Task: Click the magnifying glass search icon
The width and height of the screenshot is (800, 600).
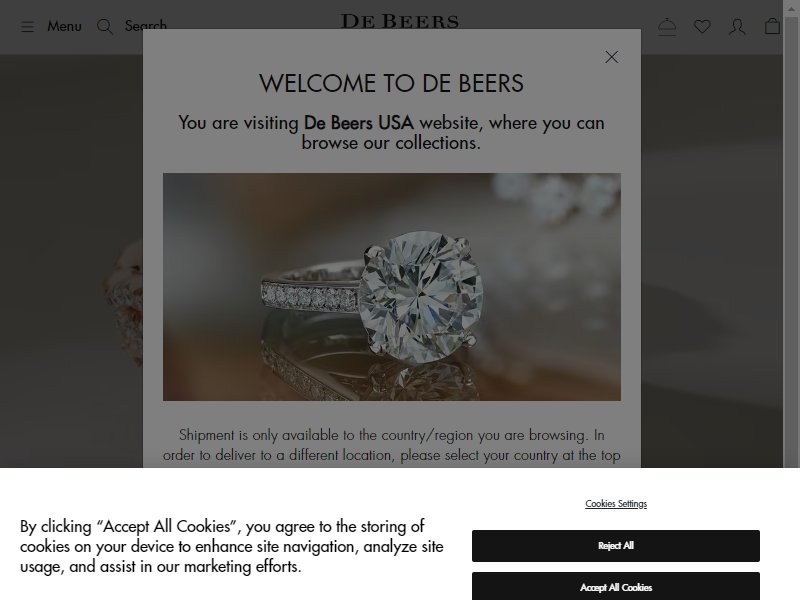Action: (x=105, y=27)
